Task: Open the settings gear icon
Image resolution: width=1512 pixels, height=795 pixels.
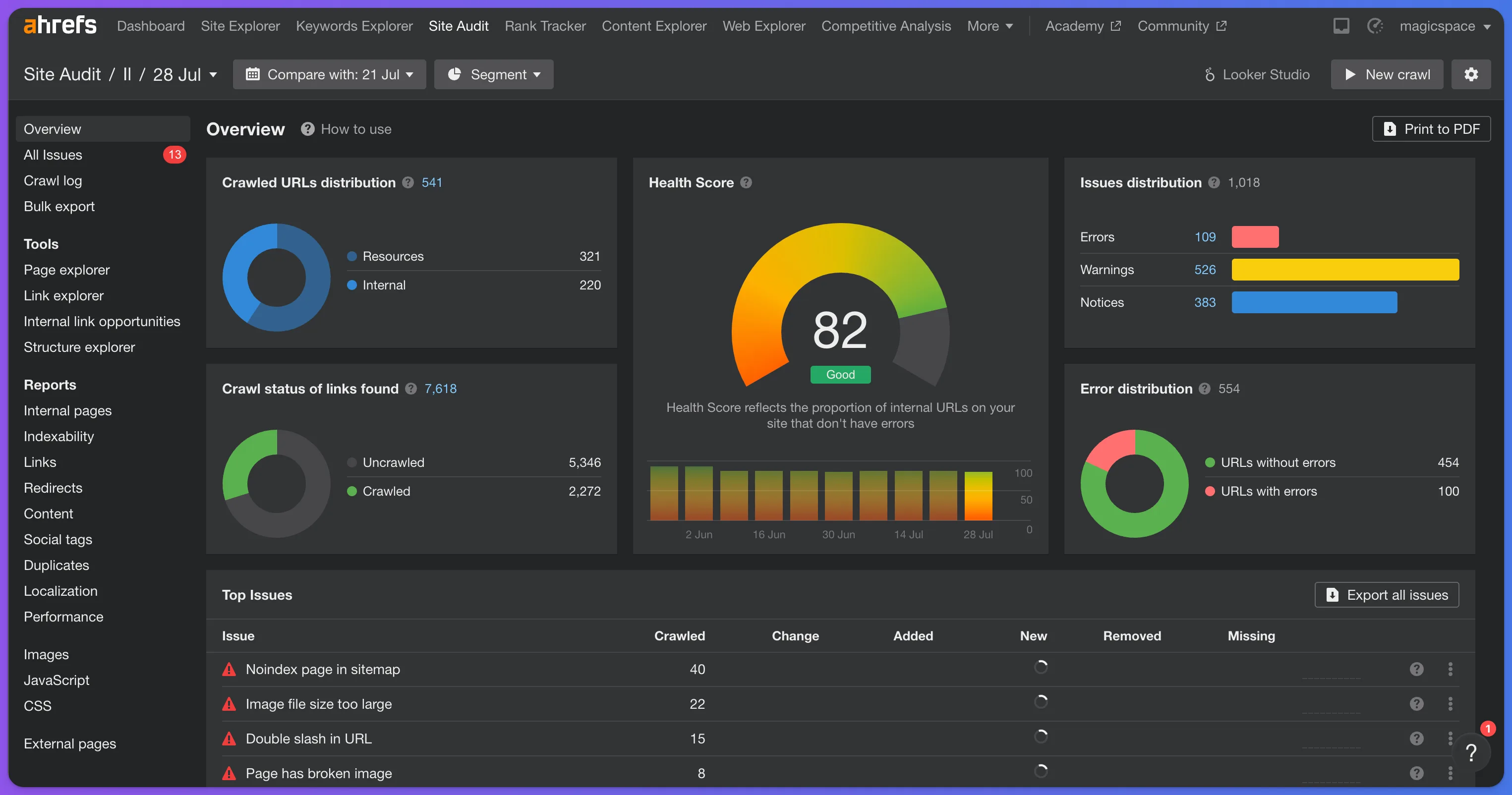Action: click(1471, 74)
